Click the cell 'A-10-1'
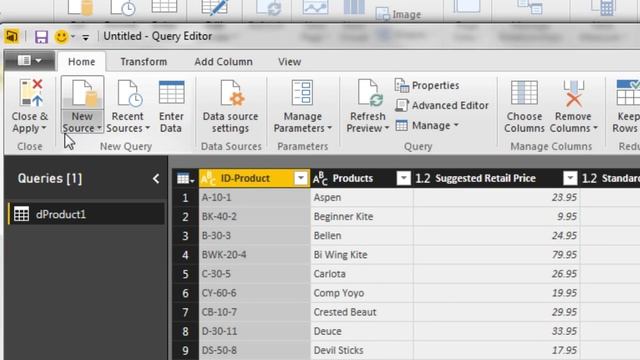Image resolution: width=640 pixels, height=360 pixels. (254, 198)
